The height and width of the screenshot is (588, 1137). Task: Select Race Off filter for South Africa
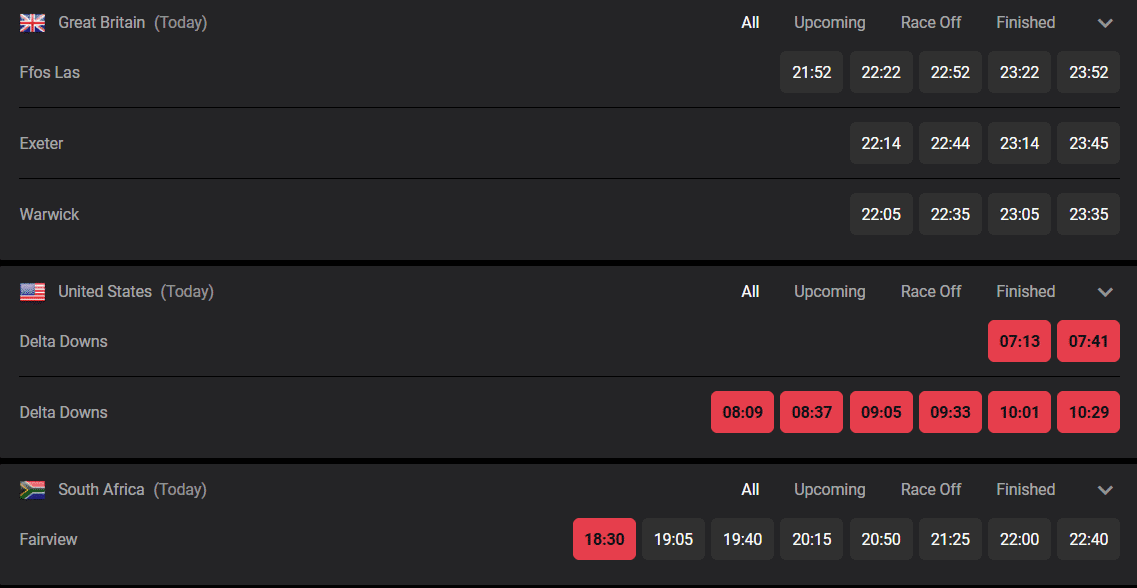click(x=930, y=489)
